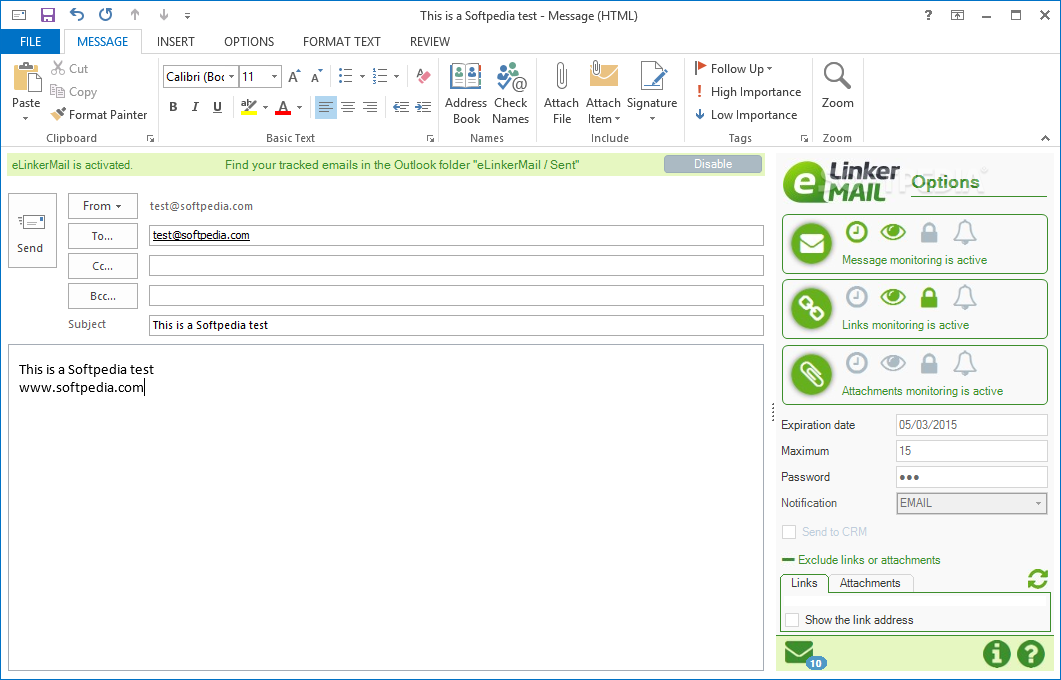This screenshot has height=680, width=1061.
Task: Decrease the paragraph indent
Action: [x=401, y=107]
